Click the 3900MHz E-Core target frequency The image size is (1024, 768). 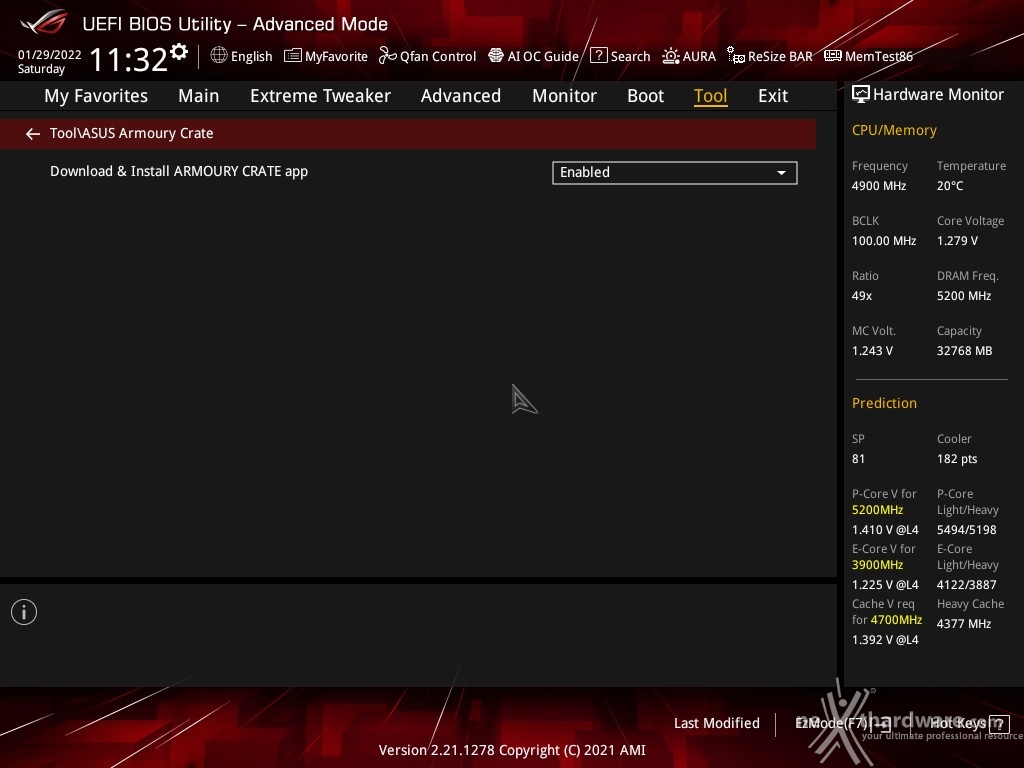[x=878, y=565]
